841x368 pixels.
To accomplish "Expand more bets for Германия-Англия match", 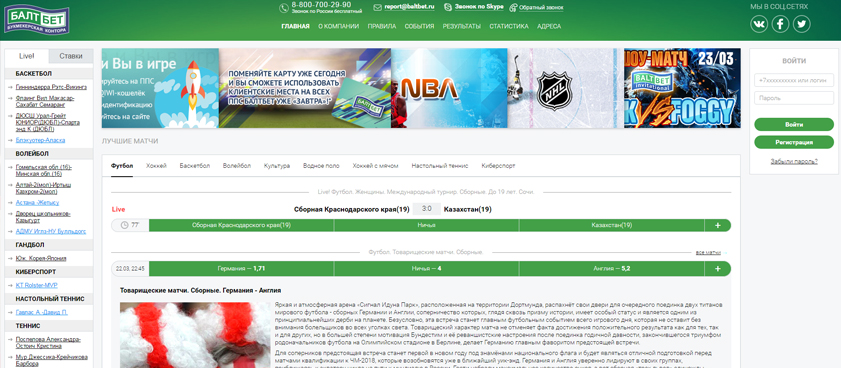I will point(718,268).
